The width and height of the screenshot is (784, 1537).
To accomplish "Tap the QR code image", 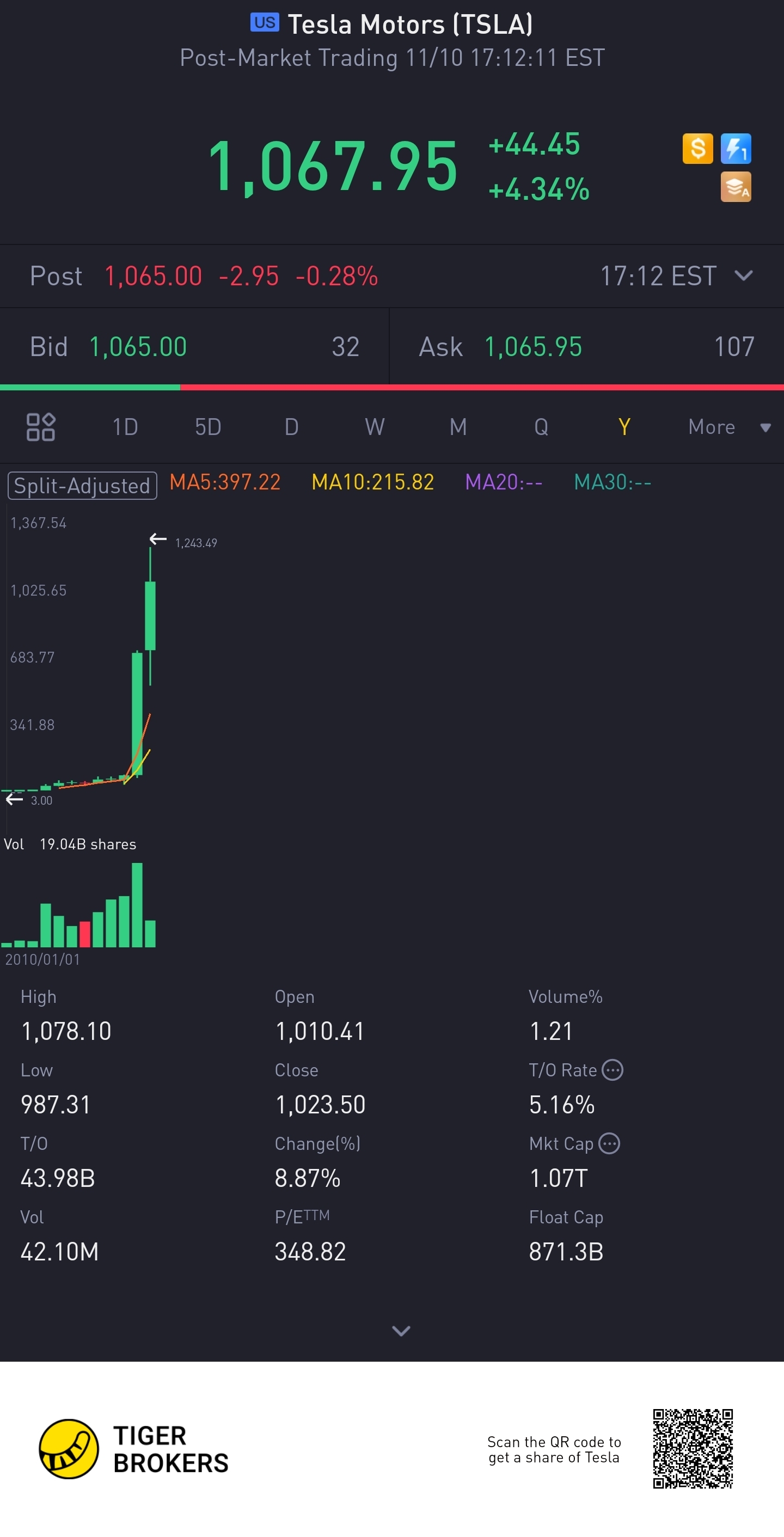I will [693, 1449].
